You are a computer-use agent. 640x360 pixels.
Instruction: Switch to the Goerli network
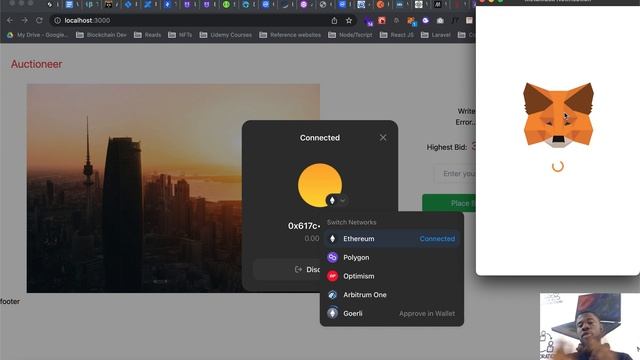point(392,313)
